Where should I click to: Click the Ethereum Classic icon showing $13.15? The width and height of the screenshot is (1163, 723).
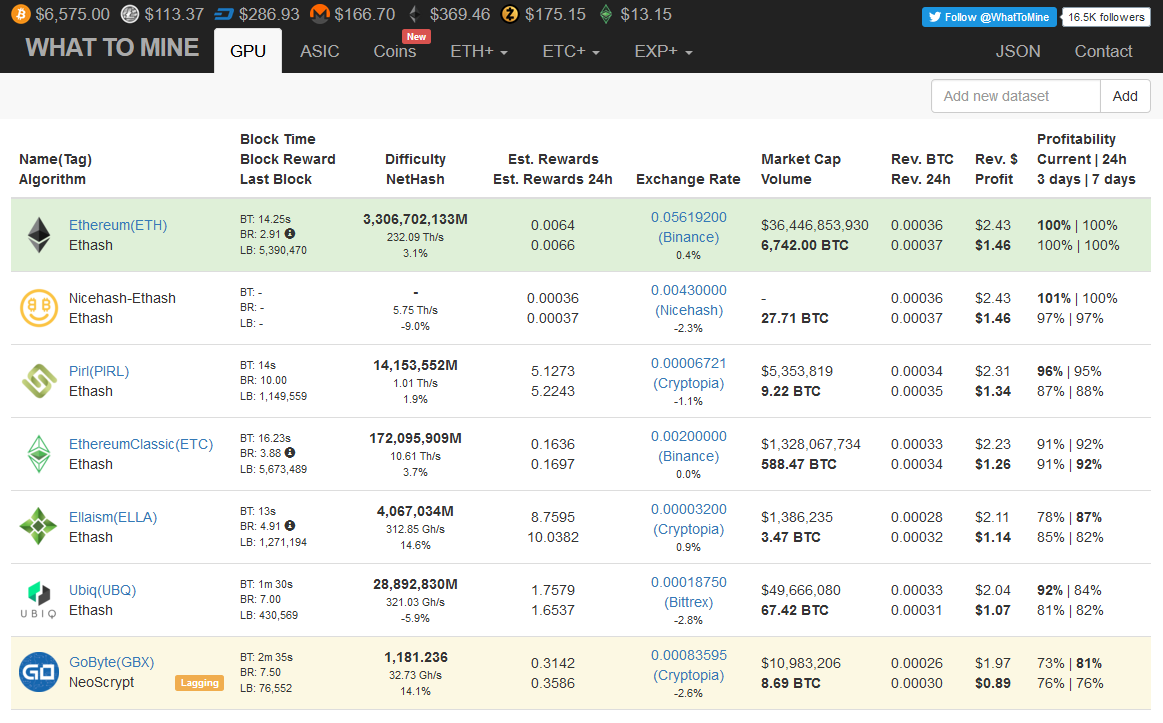tap(606, 14)
